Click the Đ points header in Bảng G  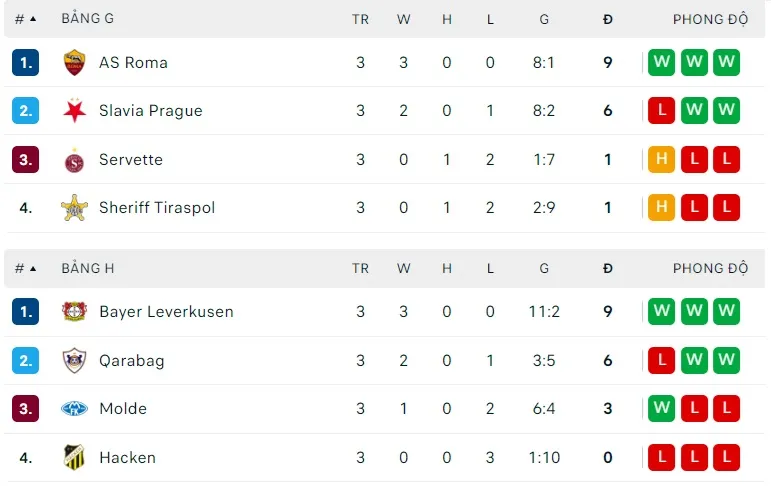pos(608,19)
